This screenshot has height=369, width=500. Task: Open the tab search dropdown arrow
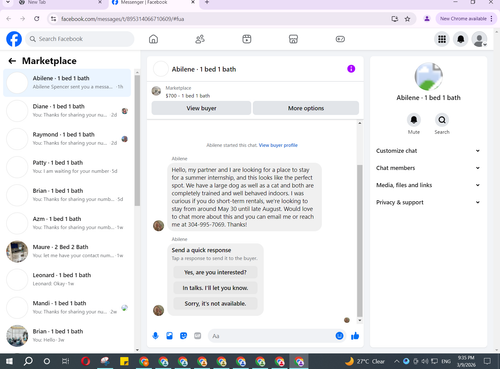[x=8, y=2]
